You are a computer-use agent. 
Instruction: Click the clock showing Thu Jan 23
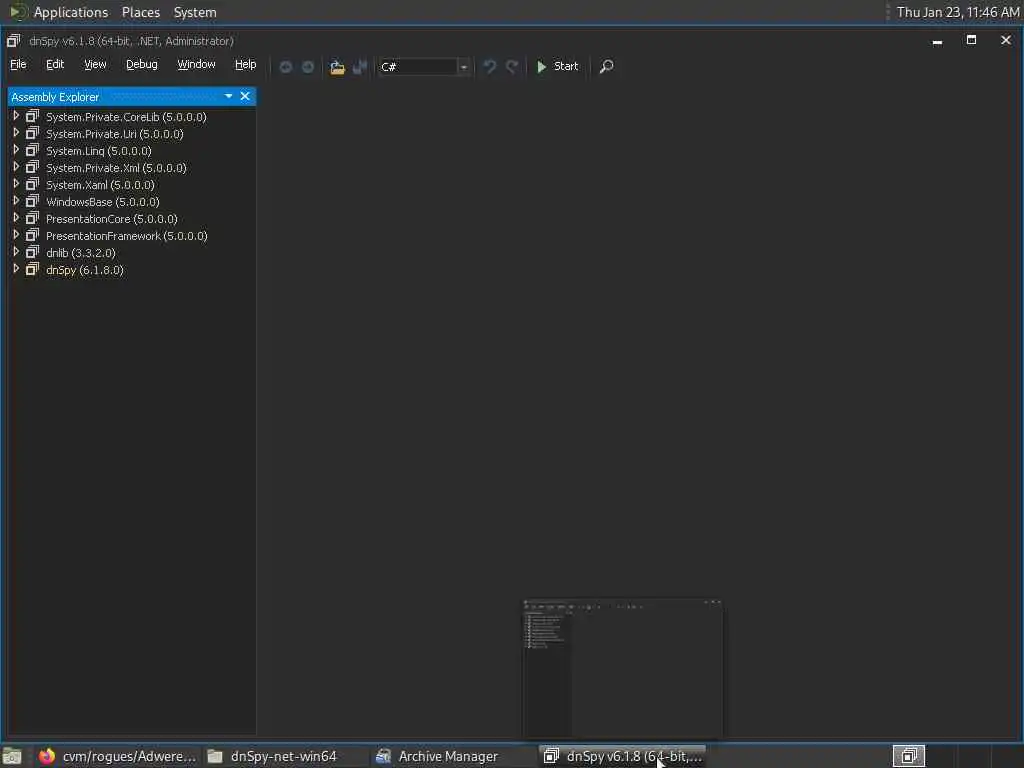click(x=957, y=12)
